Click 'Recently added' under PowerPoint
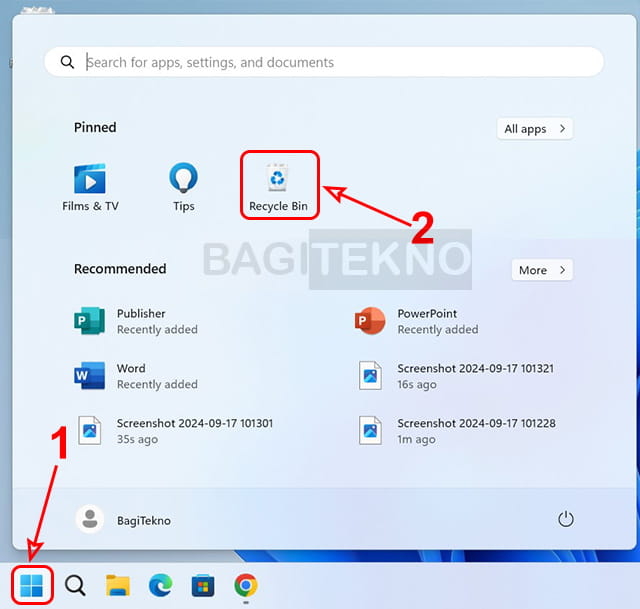 point(438,329)
